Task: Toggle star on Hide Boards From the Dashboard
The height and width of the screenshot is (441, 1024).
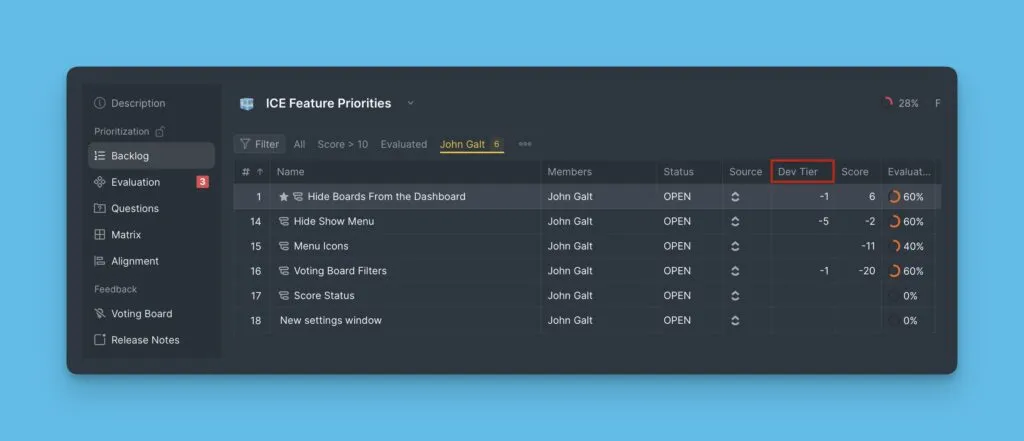Action: click(x=284, y=197)
